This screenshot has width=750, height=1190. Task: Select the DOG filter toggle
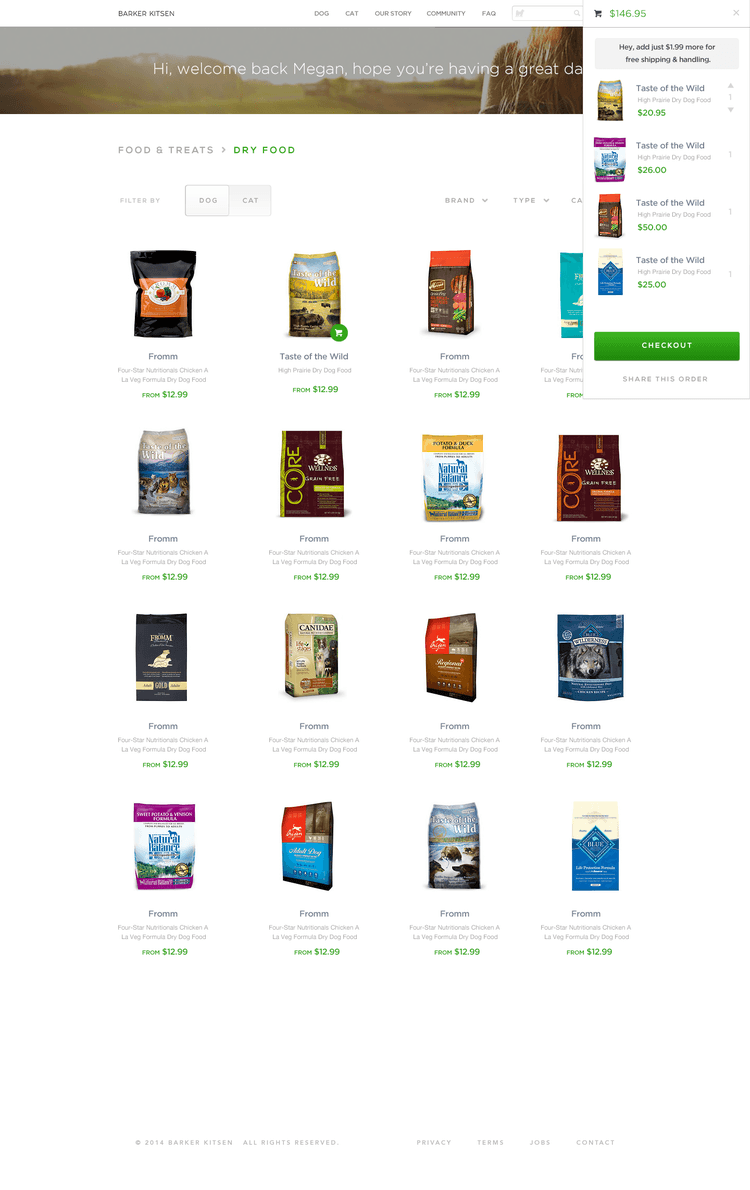[207, 200]
